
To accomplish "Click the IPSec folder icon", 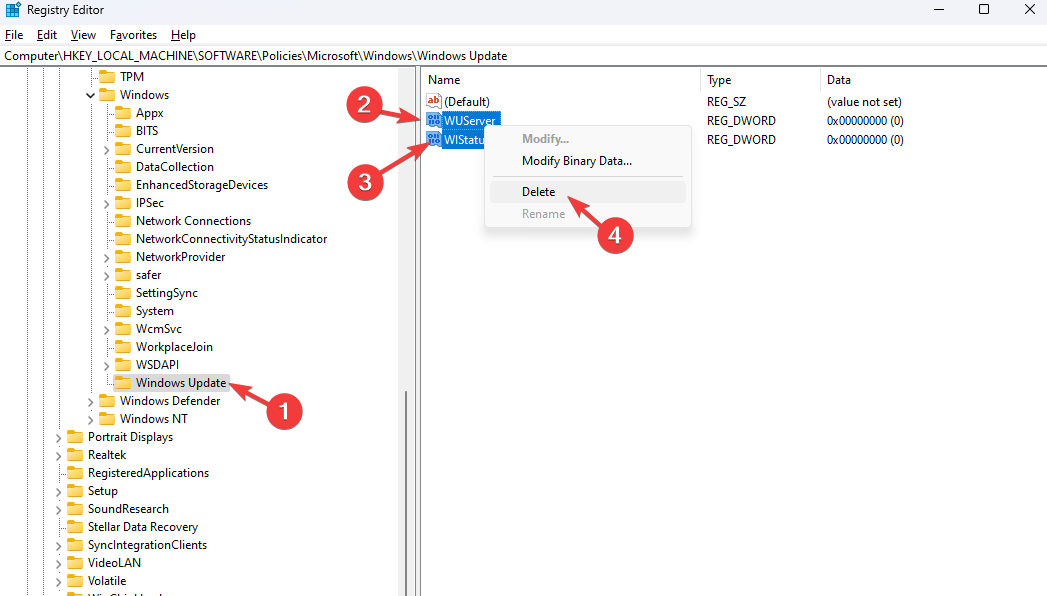I will point(123,203).
